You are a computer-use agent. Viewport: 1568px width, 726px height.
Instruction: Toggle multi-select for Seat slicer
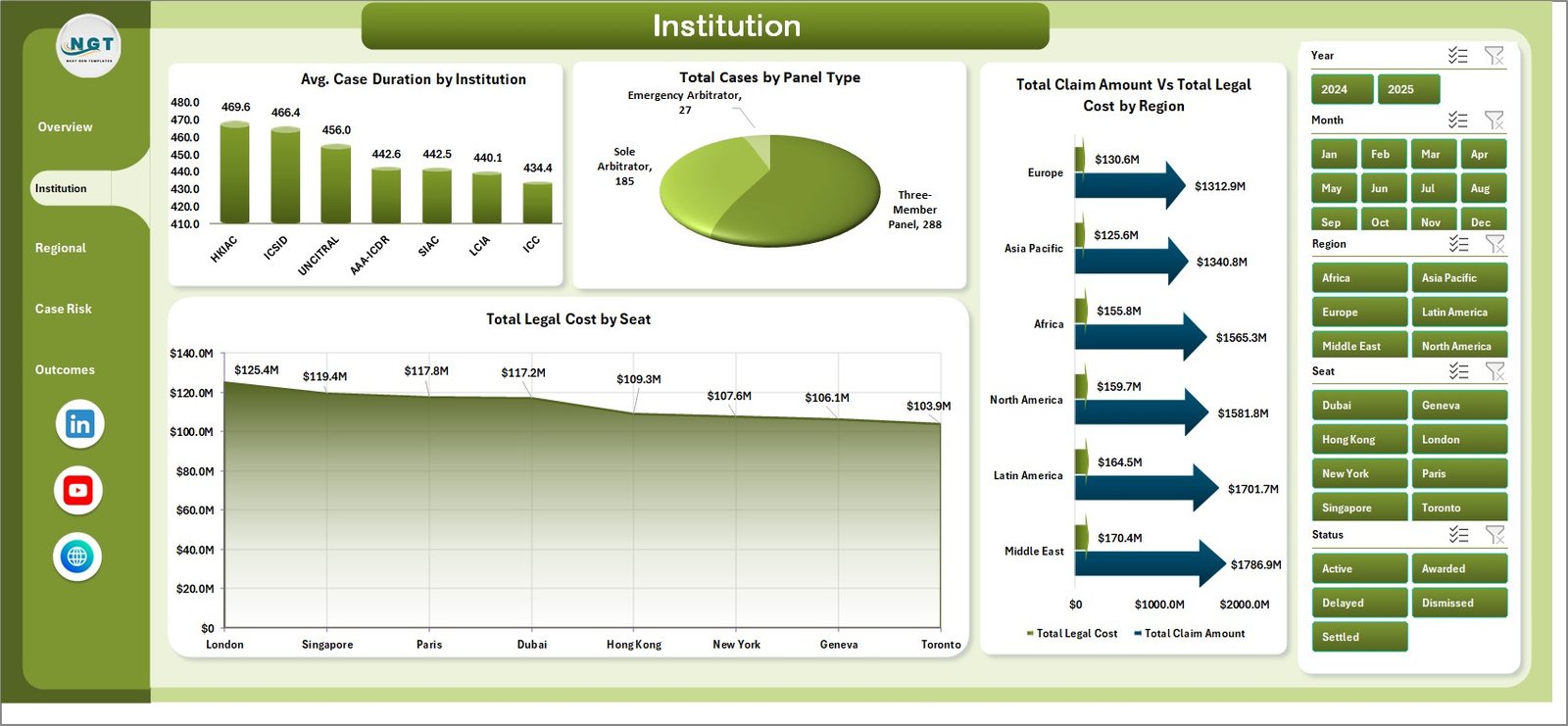tap(1459, 371)
